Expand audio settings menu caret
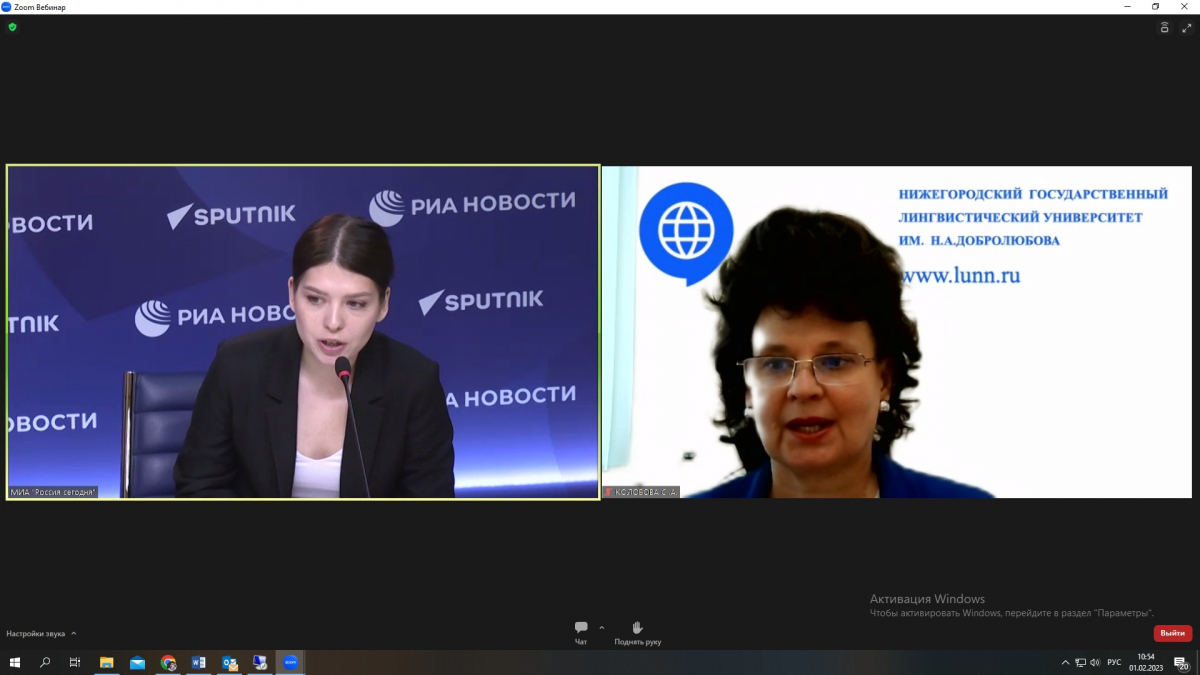The width and height of the screenshot is (1200, 675). pyautogui.click(x=73, y=633)
